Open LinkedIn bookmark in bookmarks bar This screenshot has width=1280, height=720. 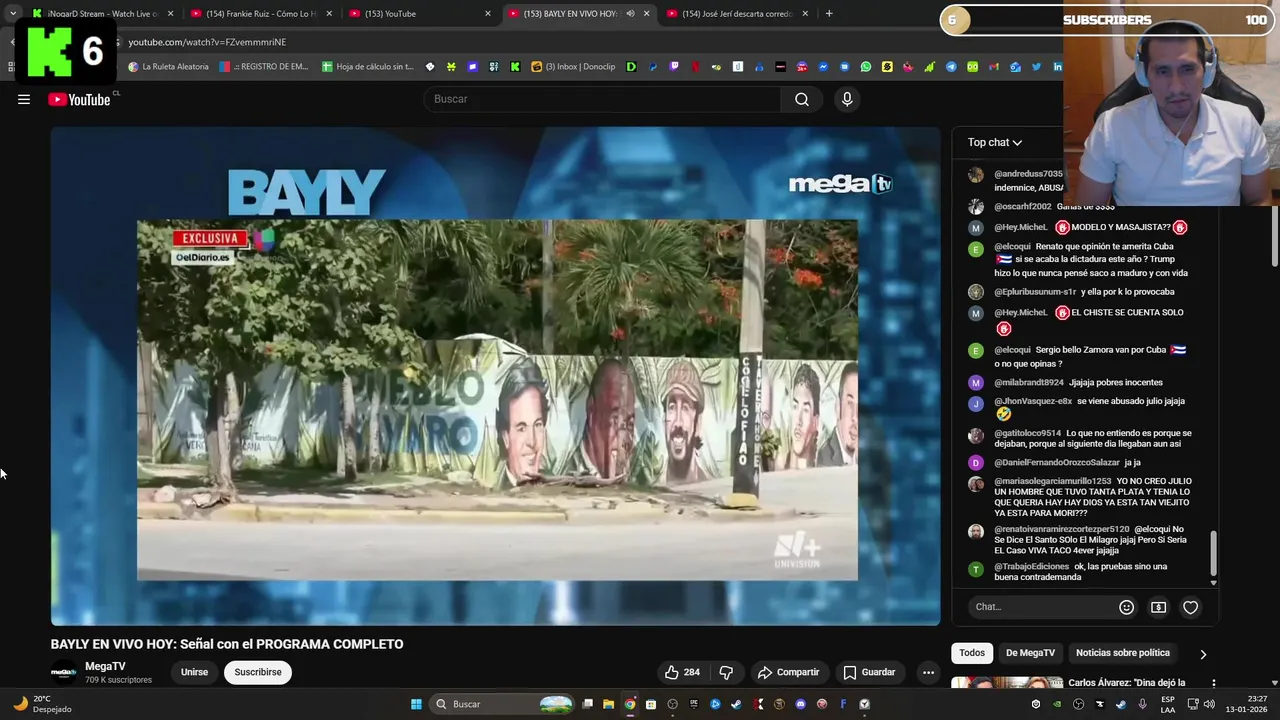point(1057,67)
